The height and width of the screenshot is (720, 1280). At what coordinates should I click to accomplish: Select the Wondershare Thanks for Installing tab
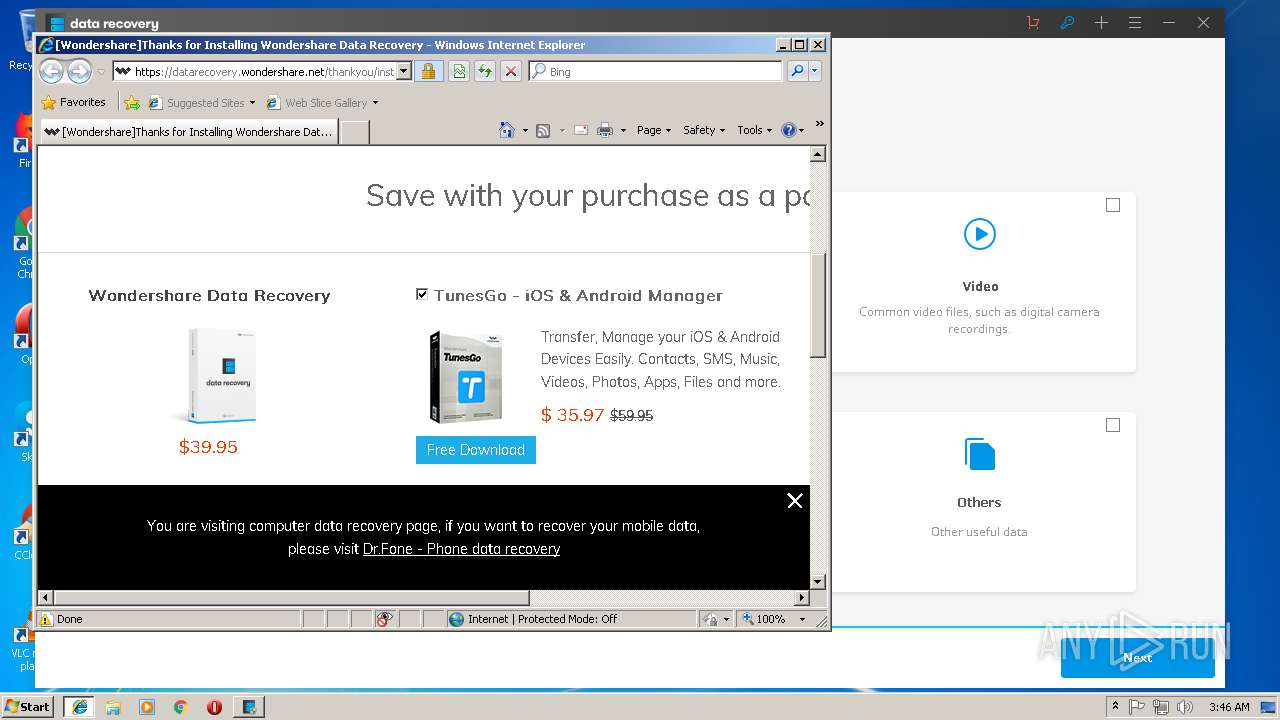click(x=188, y=131)
